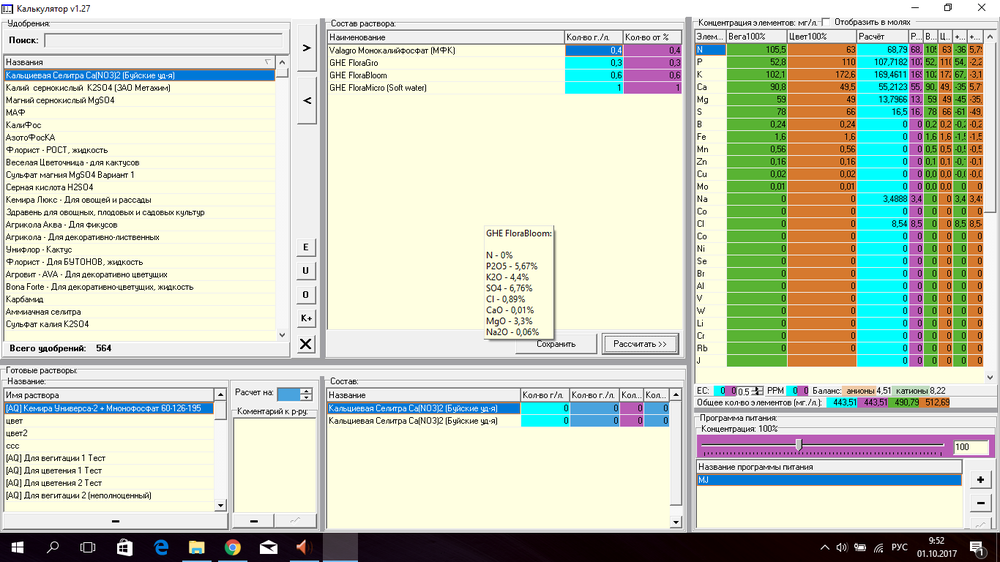Open Windows Start menu
This screenshot has width=1000, height=562.
(x=17, y=547)
